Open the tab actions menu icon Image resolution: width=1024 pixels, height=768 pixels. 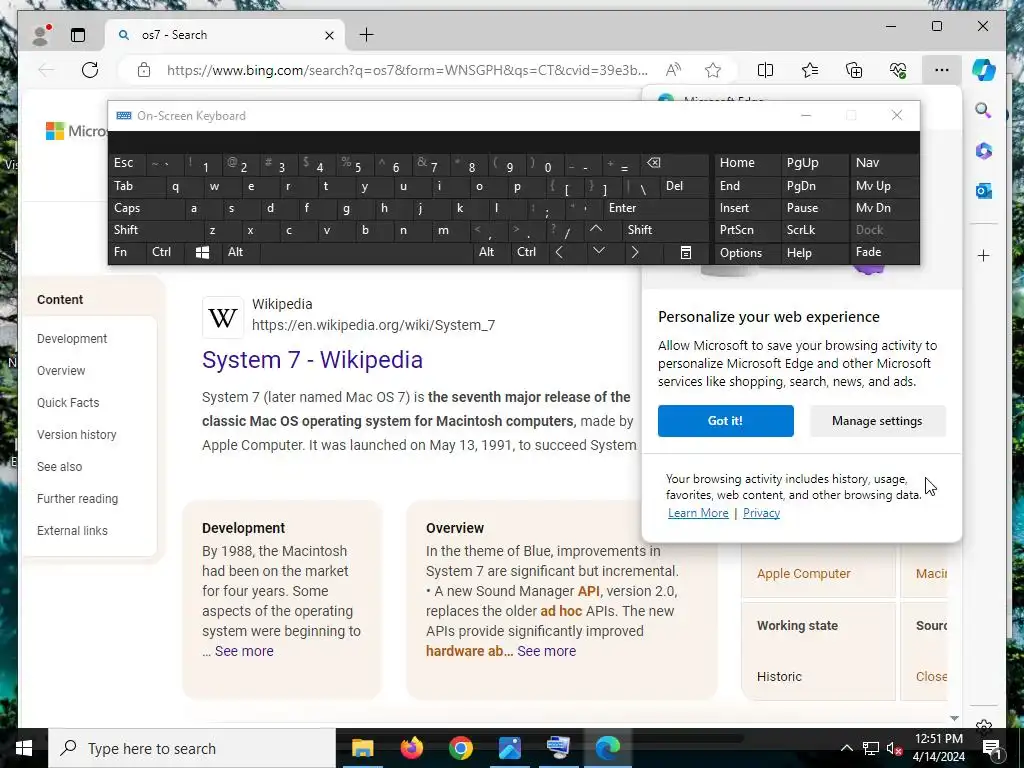tap(78, 35)
